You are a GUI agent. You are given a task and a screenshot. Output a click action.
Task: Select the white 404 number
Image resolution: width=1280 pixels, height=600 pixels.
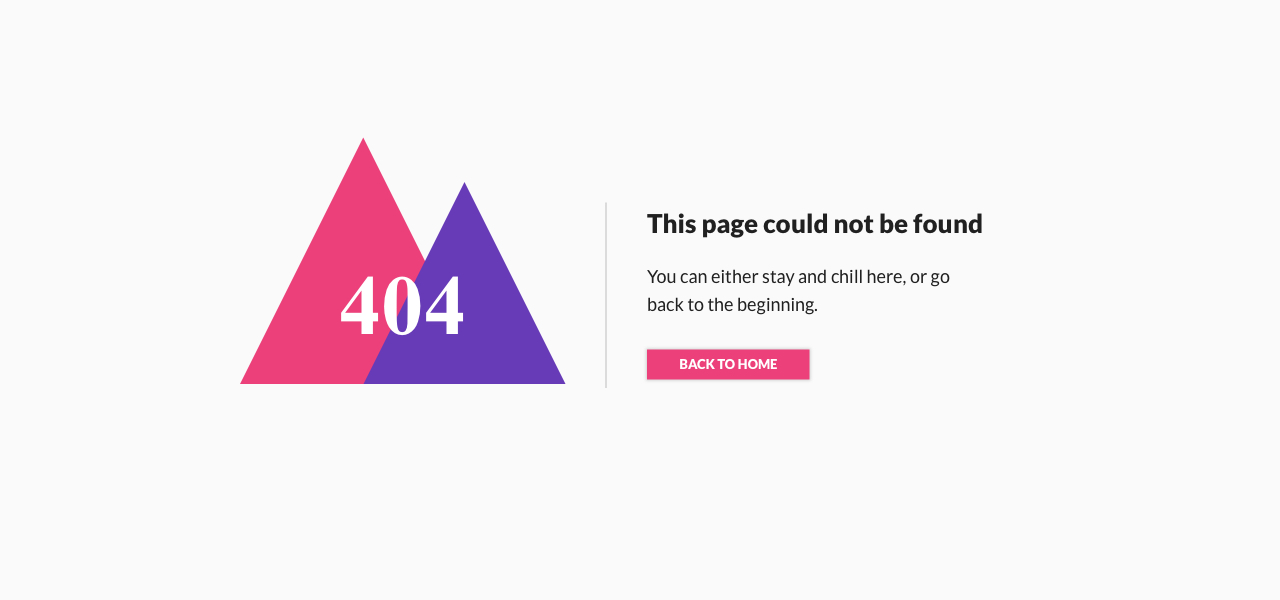[402, 306]
